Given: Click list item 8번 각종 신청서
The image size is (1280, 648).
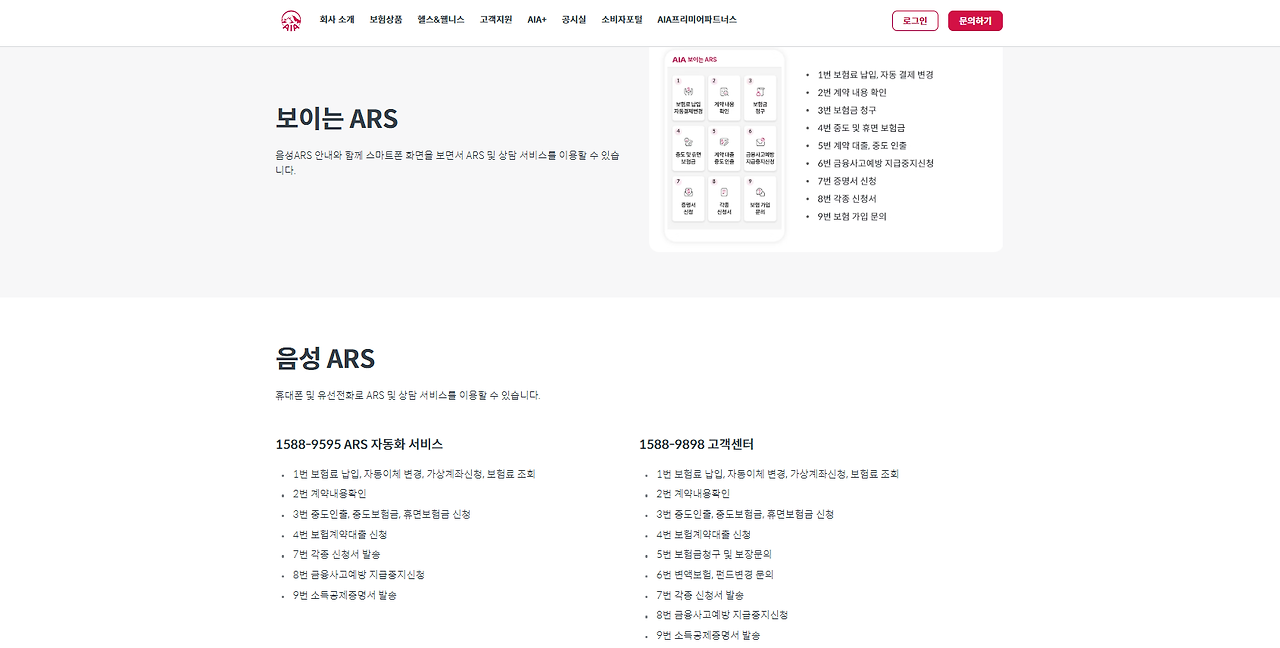Looking at the screenshot, I should pyautogui.click(x=847, y=198).
